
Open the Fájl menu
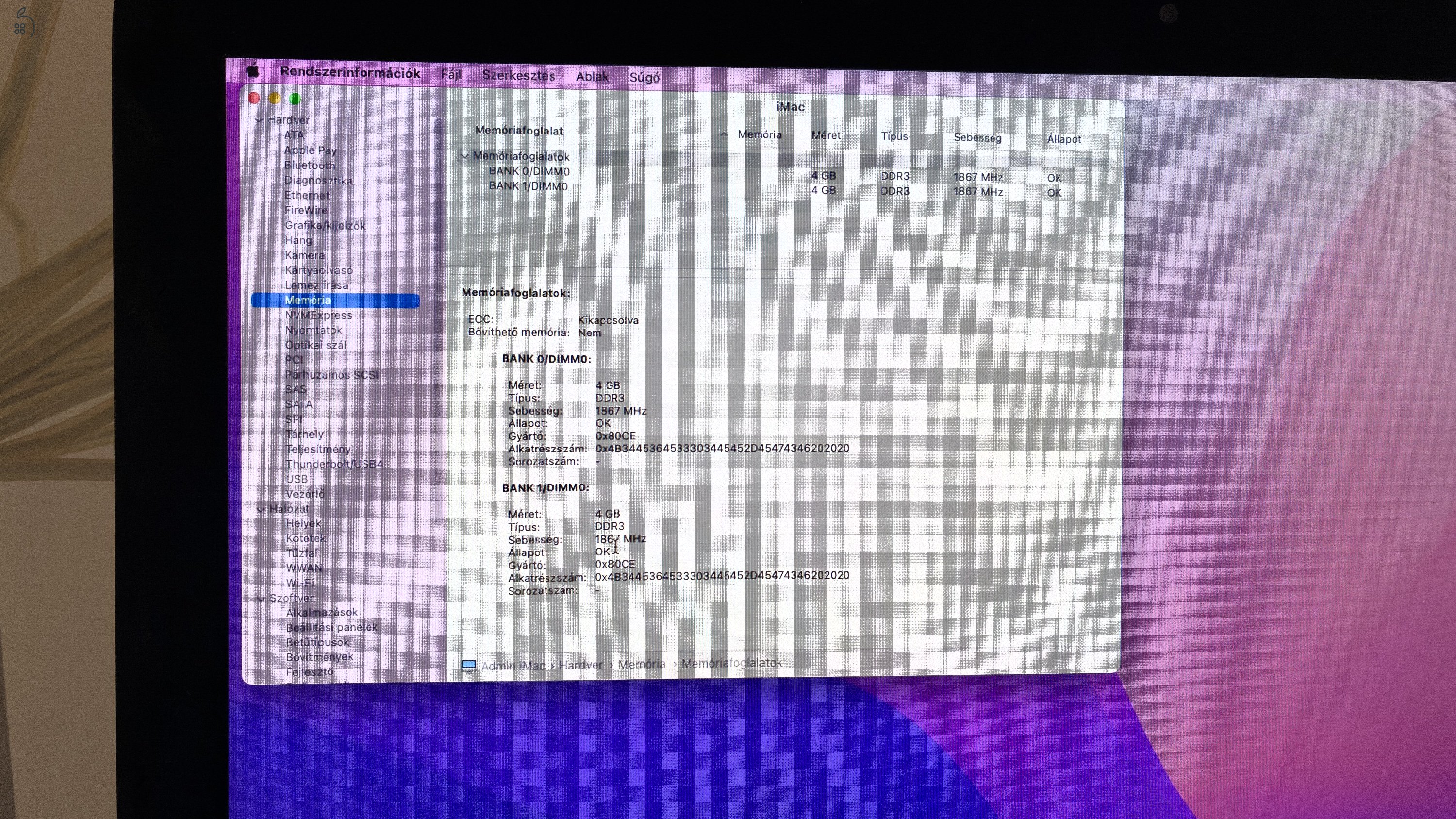pos(451,75)
